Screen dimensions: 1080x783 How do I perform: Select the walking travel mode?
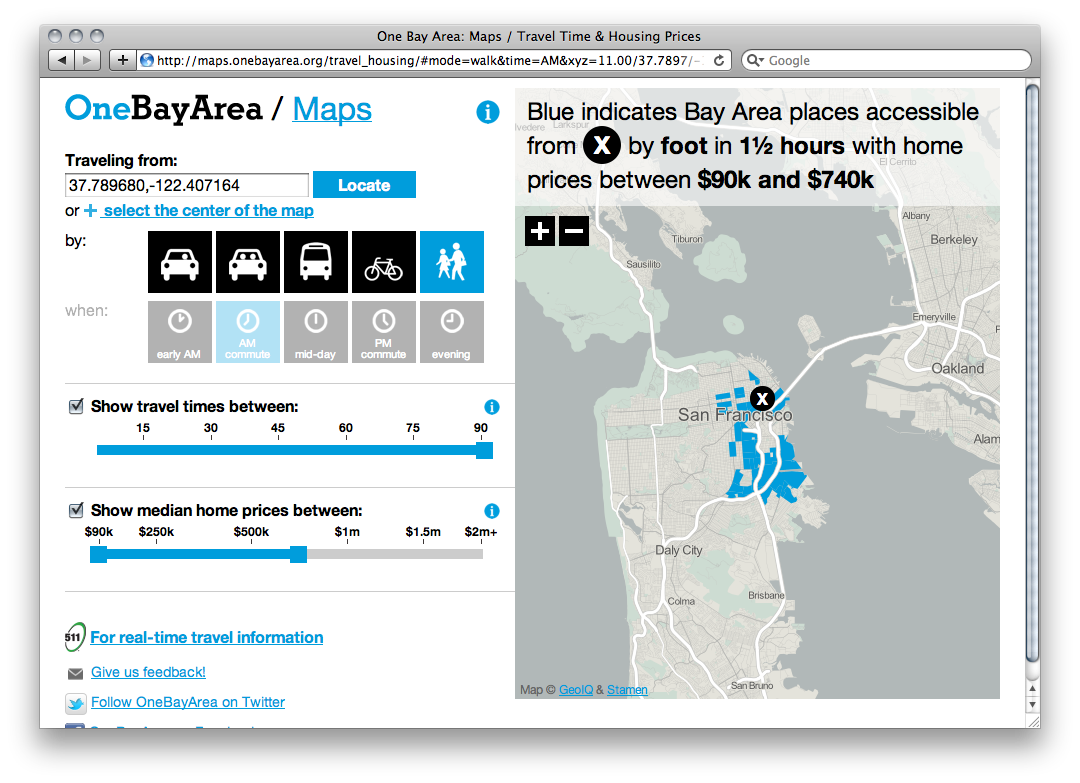coord(452,261)
